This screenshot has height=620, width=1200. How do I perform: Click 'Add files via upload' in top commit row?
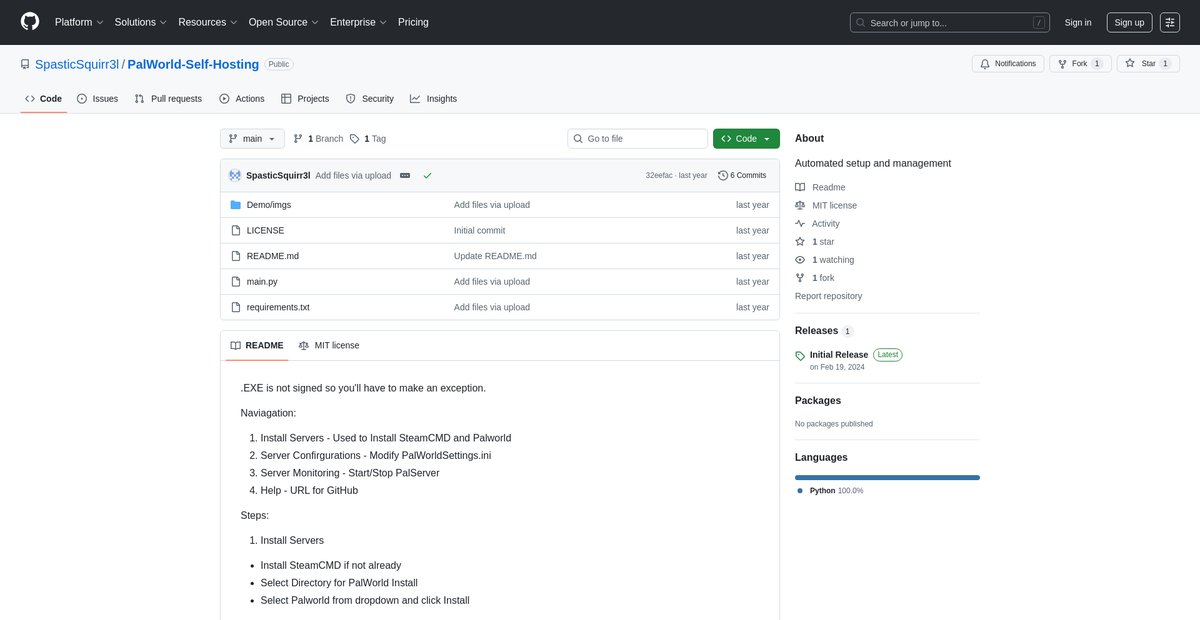[353, 175]
